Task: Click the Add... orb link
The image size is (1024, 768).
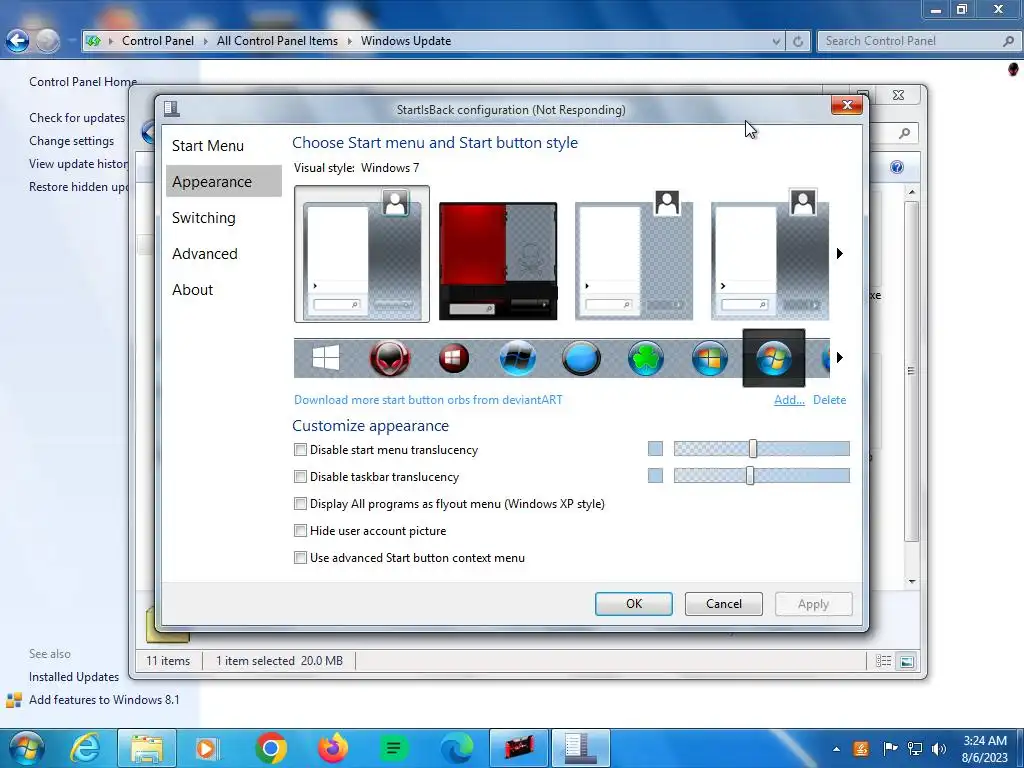Action: coord(789,400)
